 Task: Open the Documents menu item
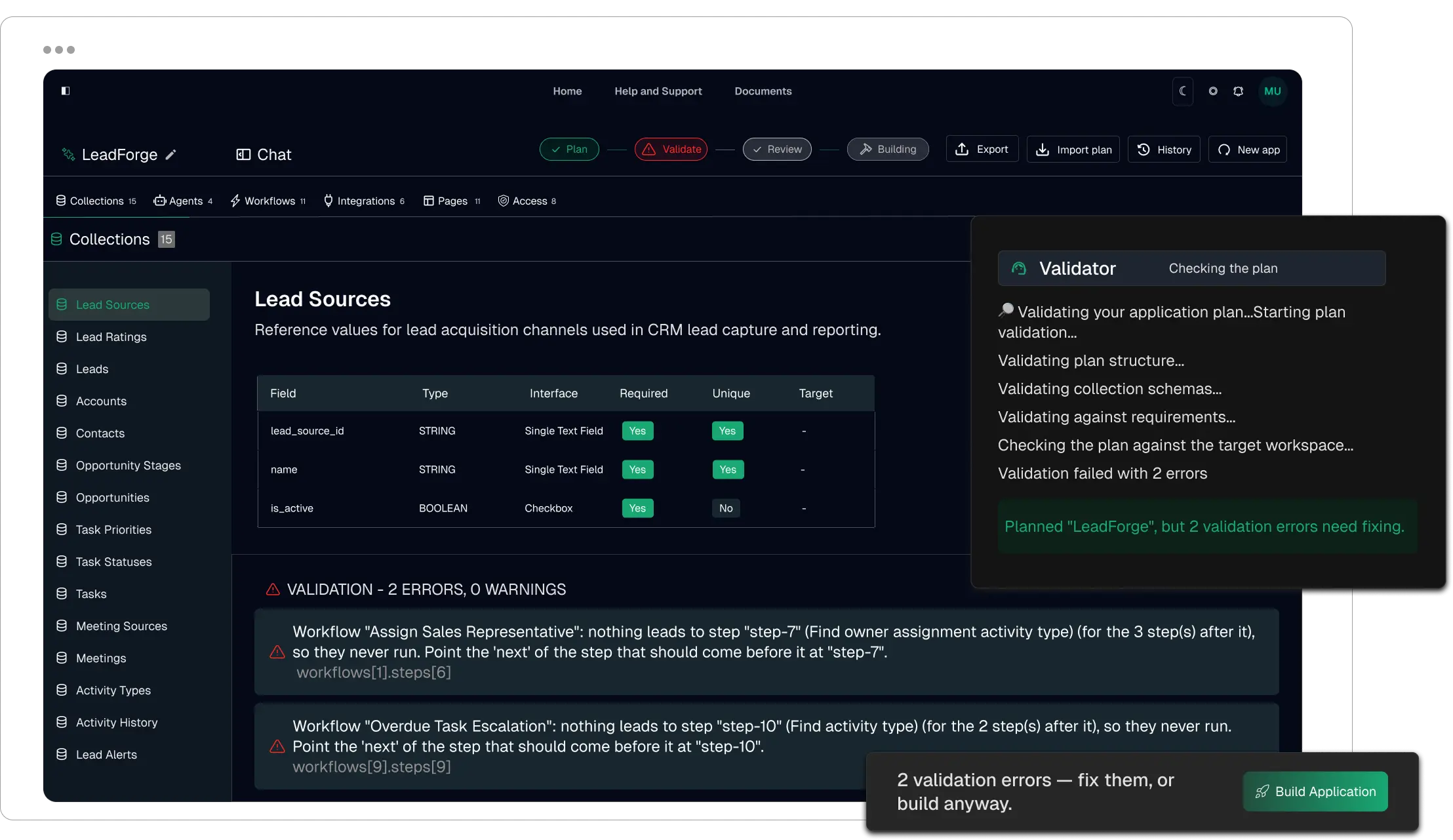click(763, 91)
